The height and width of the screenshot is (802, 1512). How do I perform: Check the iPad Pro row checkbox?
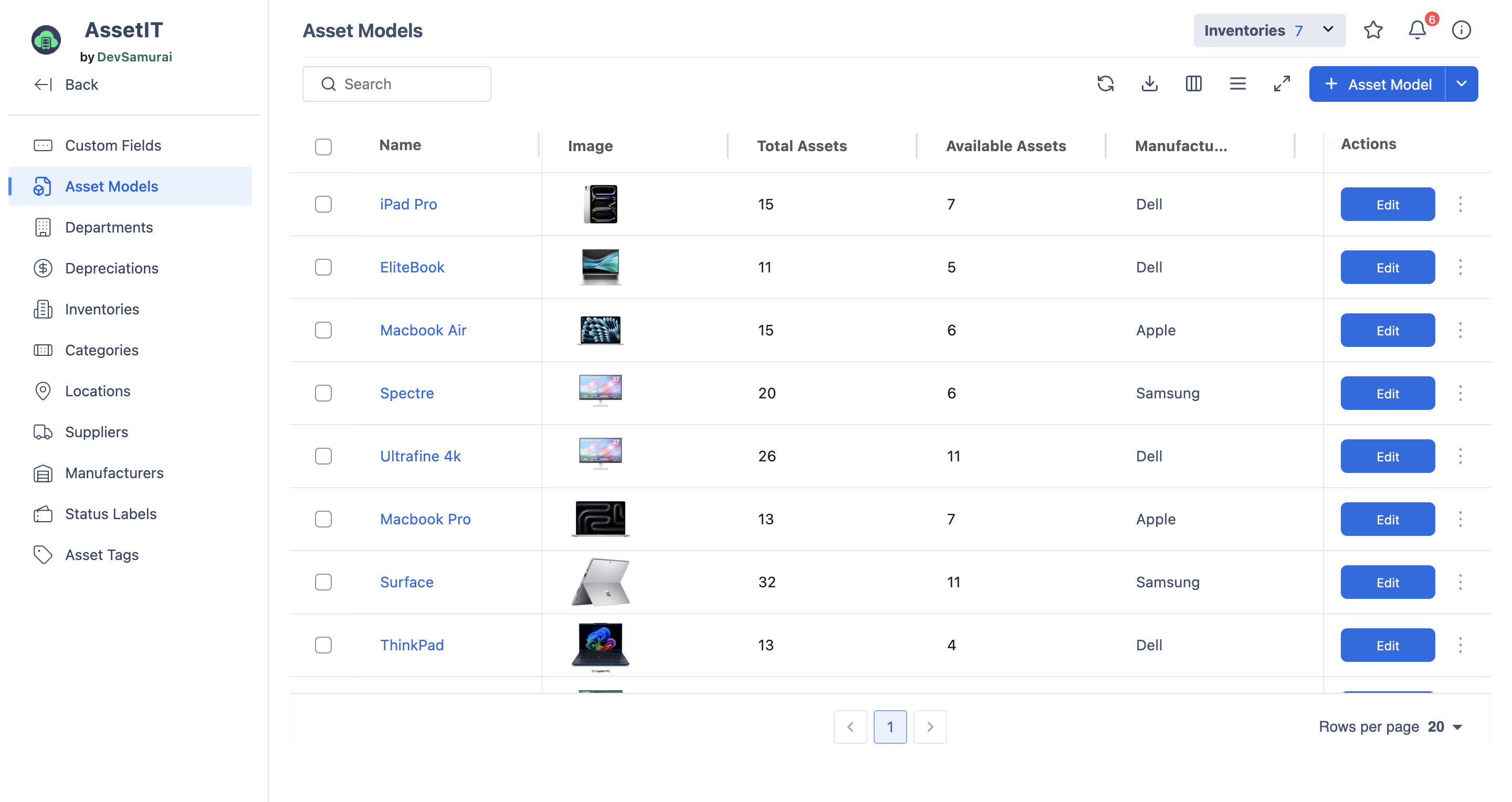(323, 204)
